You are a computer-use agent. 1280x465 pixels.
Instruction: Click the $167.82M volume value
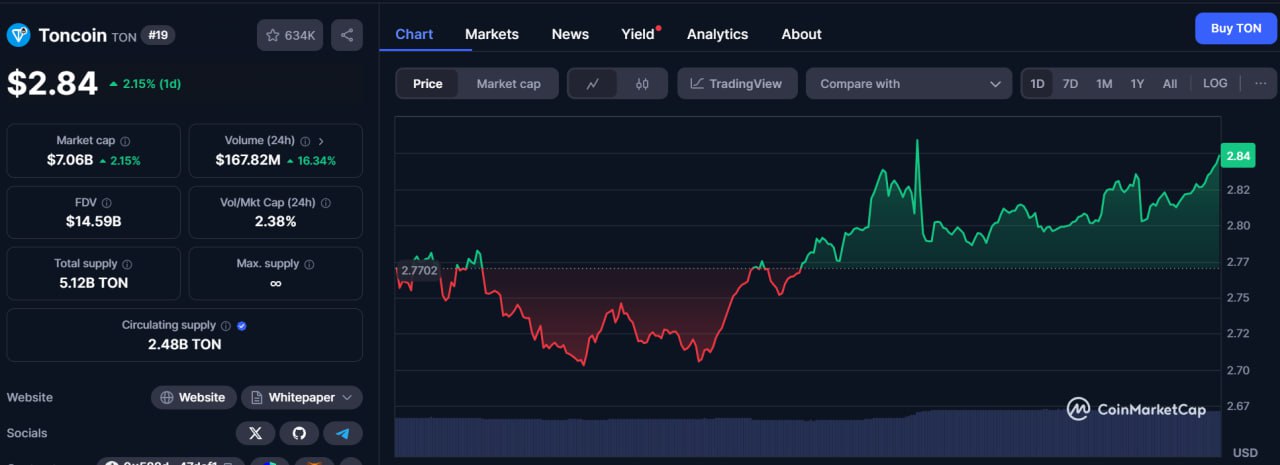[x=248, y=160]
